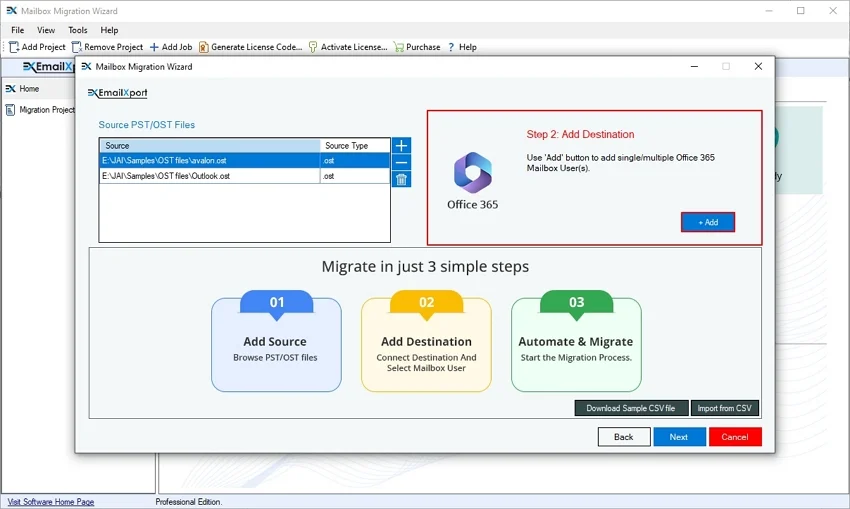This screenshot has width=850, height=509.
Task: Open Visit Software Home Page link
Action: [x=51, y=502]
